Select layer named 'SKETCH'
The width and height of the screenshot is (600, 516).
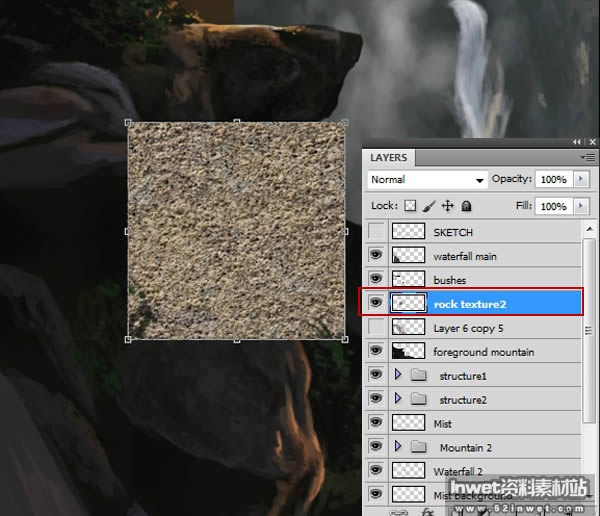[453, 232]
